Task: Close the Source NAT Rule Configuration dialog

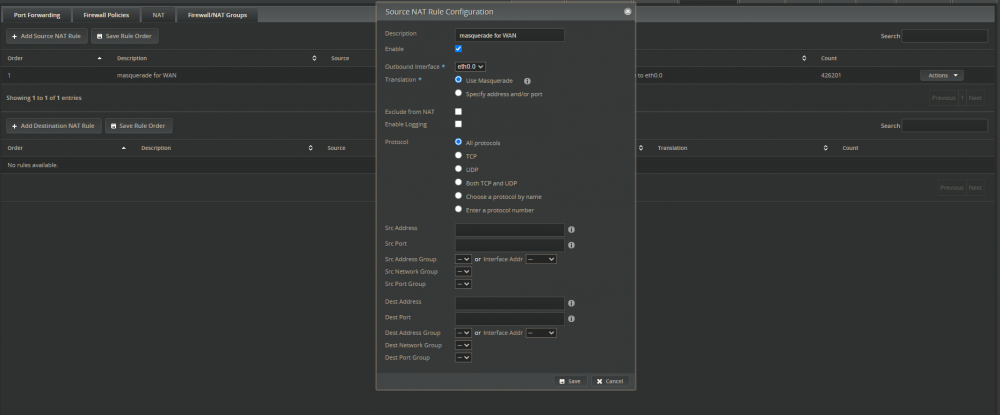Action: click(628, 11)
